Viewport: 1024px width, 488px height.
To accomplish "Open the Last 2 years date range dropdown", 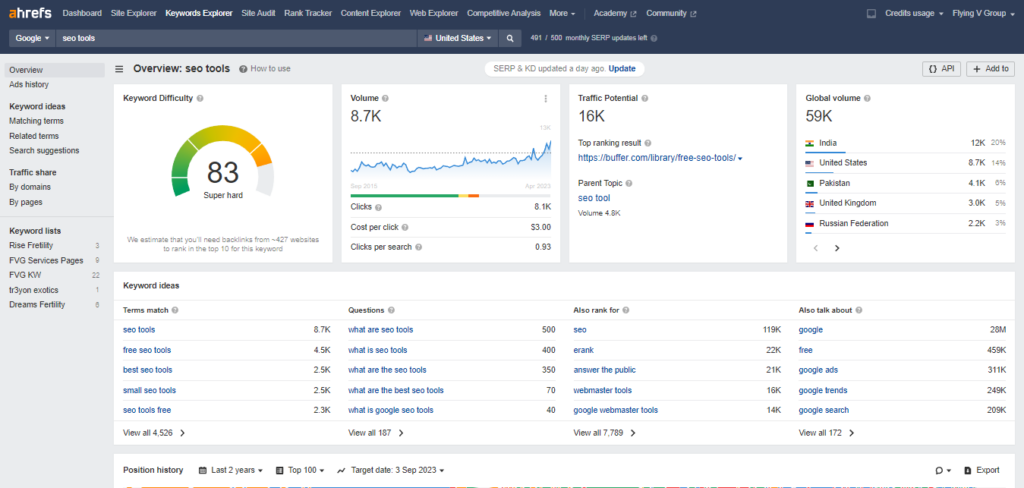I will tap(231, 470).
